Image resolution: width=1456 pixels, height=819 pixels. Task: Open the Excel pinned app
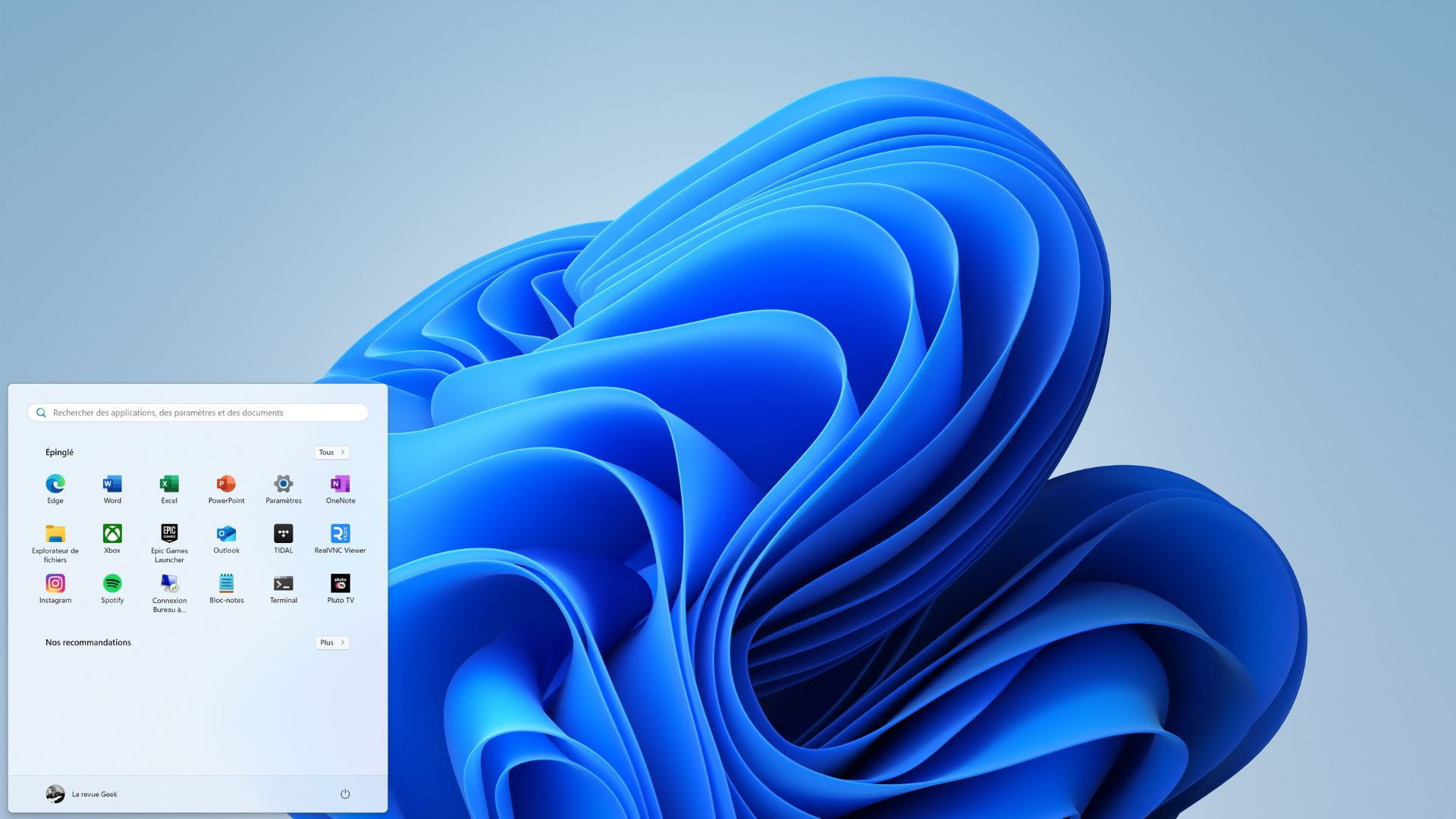pos(169,485)
